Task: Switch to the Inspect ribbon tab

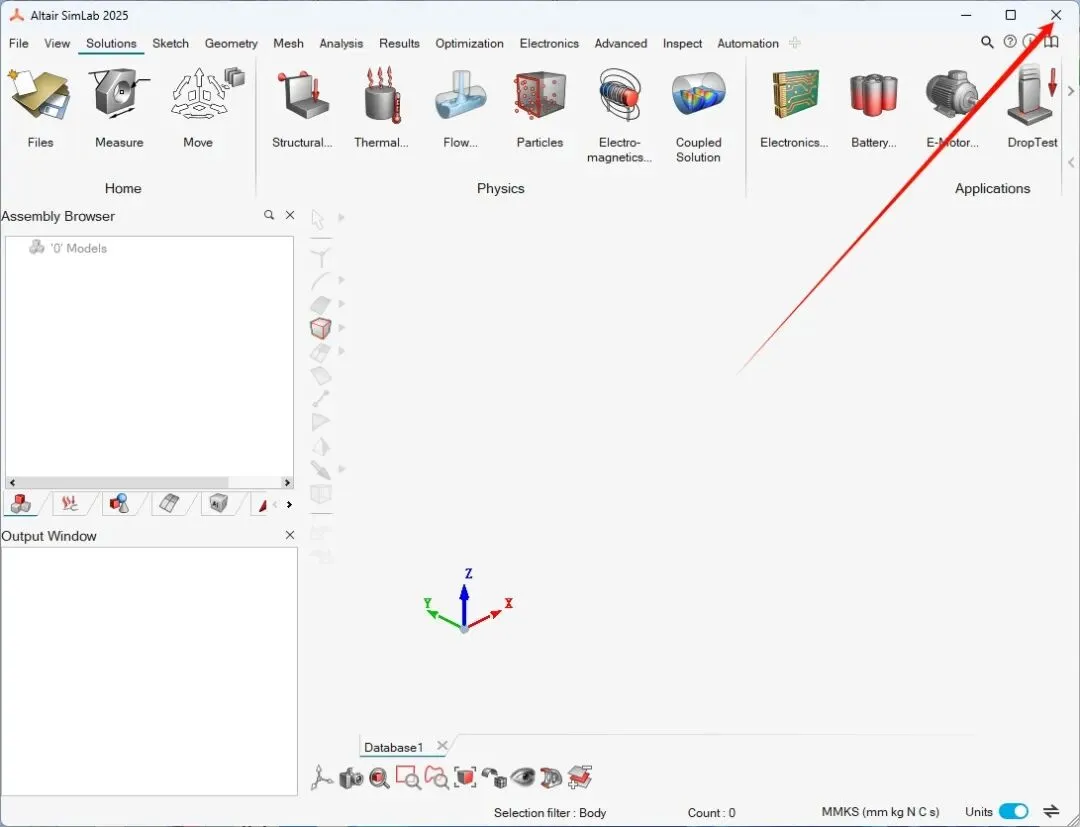Action: point(682,43)
